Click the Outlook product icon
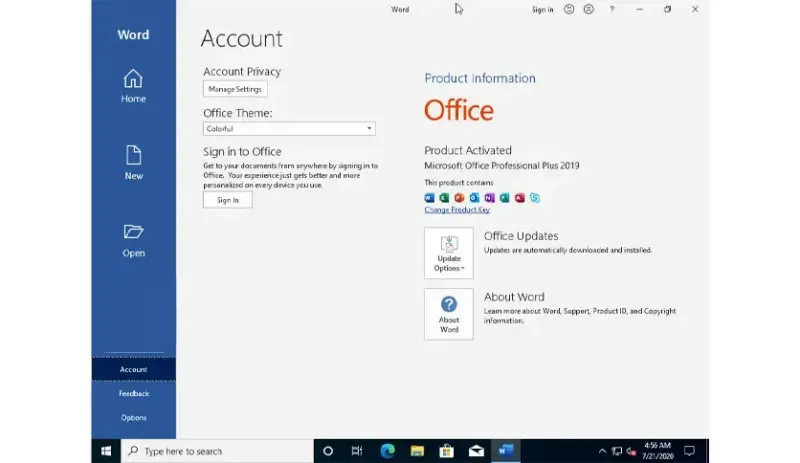 [474, 198]
